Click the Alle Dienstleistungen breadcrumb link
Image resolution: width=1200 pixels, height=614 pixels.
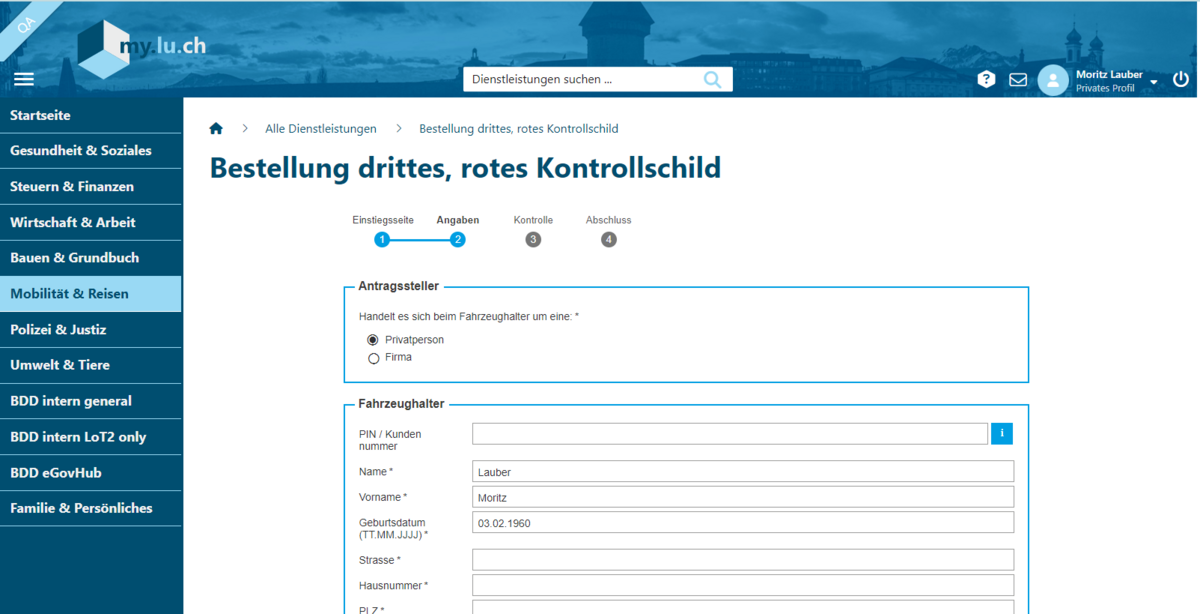pyautogui.click(x=321, y=129)
